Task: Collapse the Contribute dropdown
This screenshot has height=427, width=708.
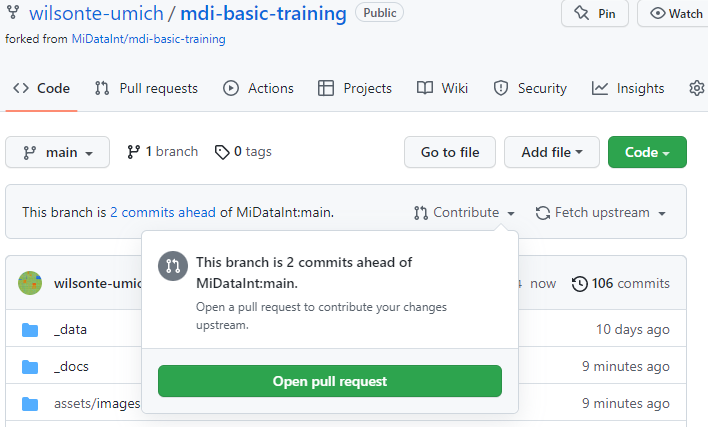Action: tap(464, 213)
